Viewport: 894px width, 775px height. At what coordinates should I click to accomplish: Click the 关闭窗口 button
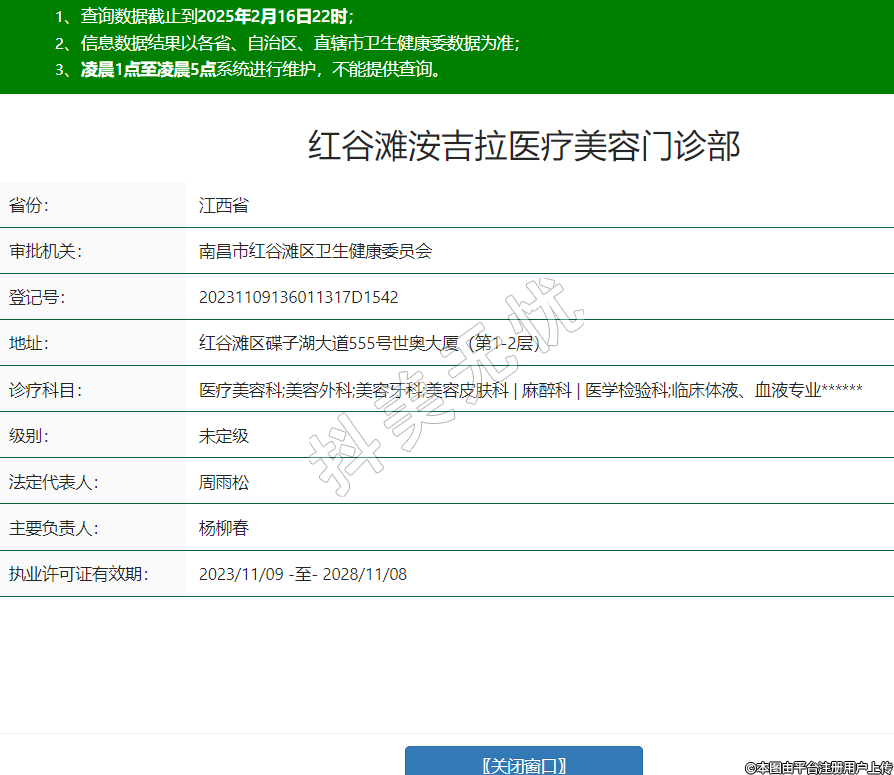click(523, 764)
